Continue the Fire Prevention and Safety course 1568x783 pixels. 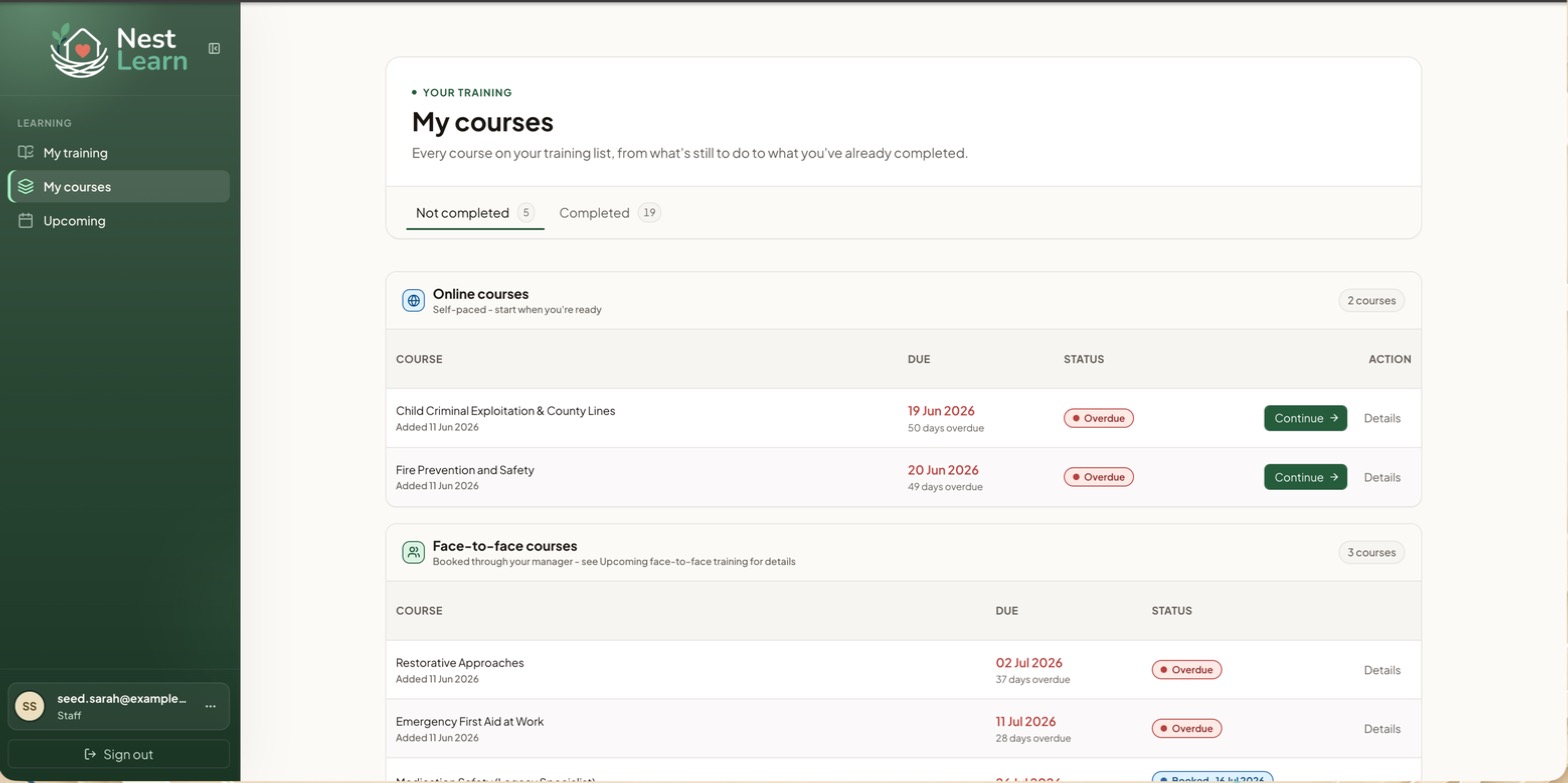coord(1305,477)
